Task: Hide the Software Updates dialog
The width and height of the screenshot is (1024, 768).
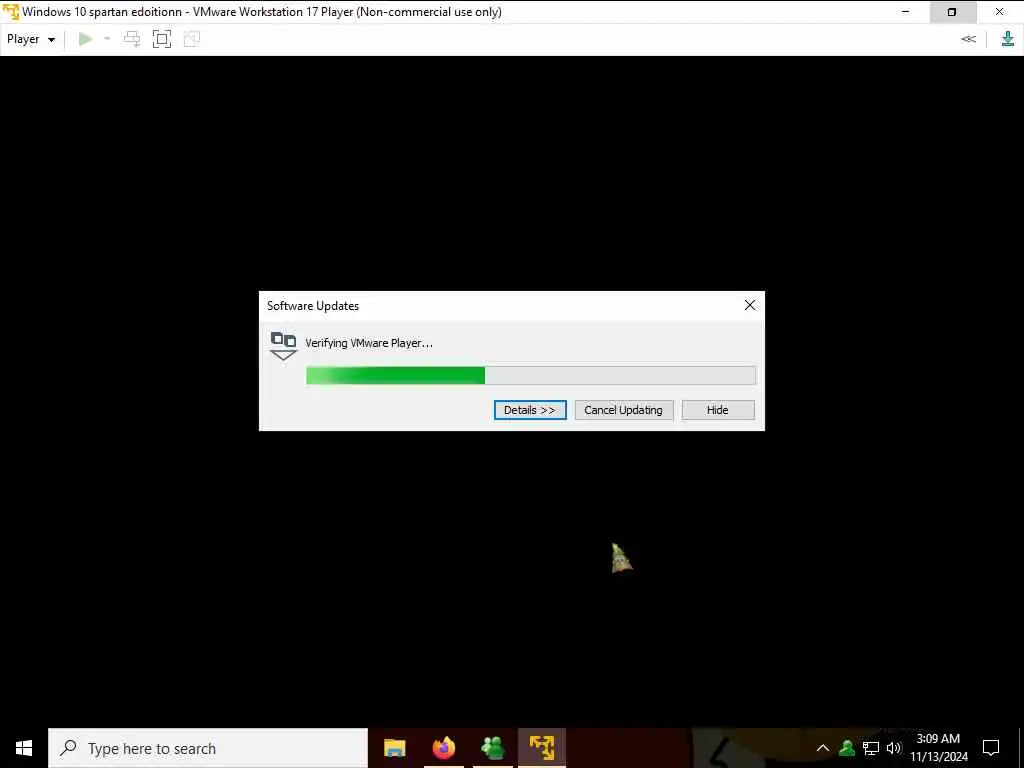Action: [x=718, y=410]
